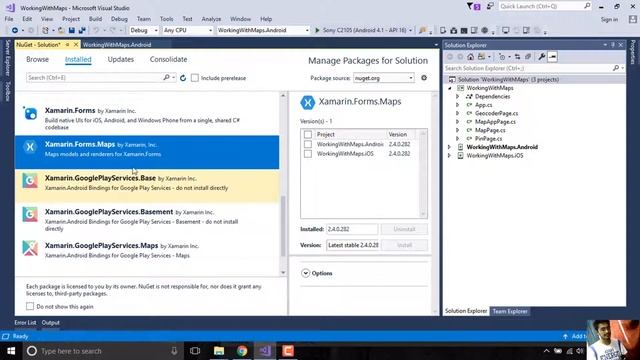
Task: Click the Install button
Action: click(404, 245)
